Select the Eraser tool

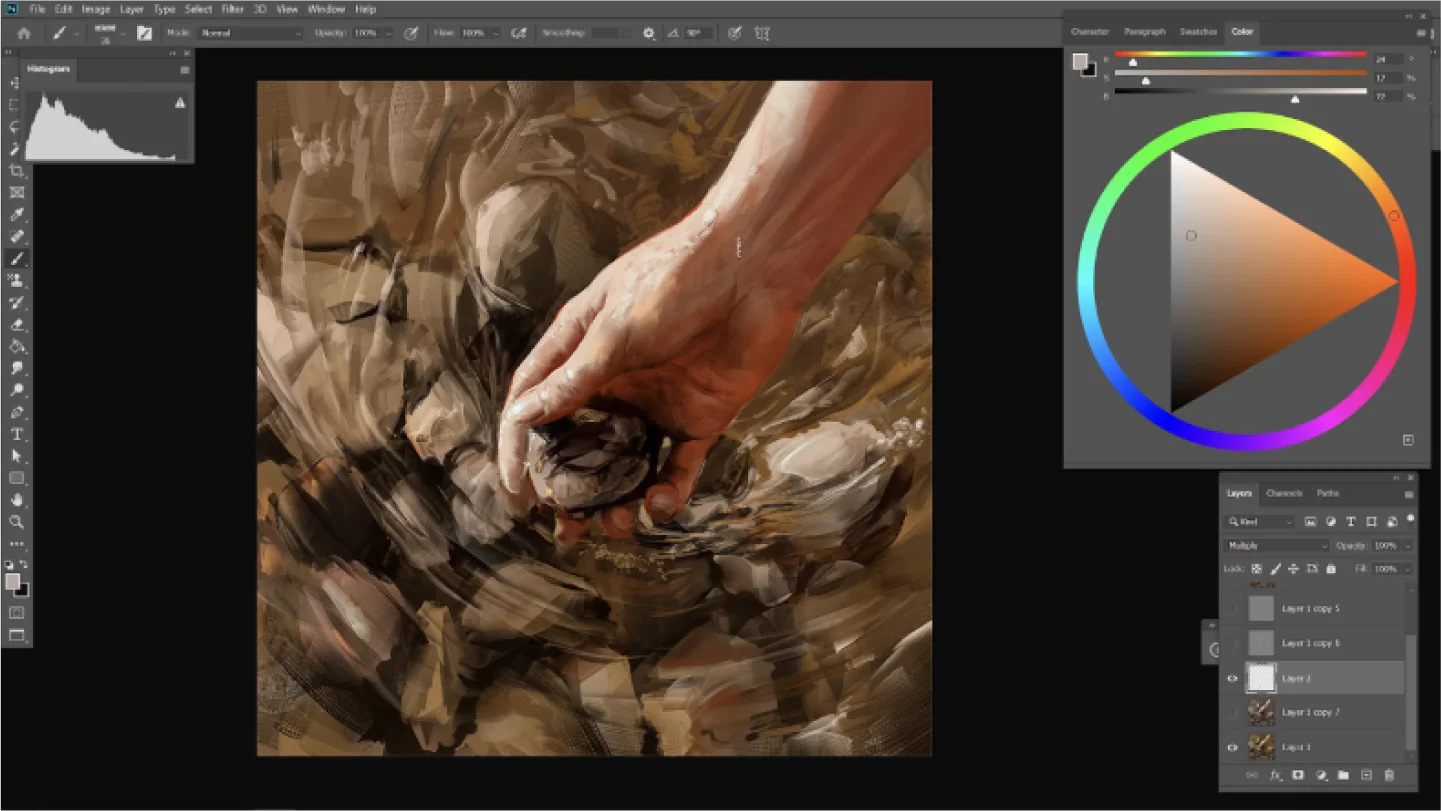point(16,325)
